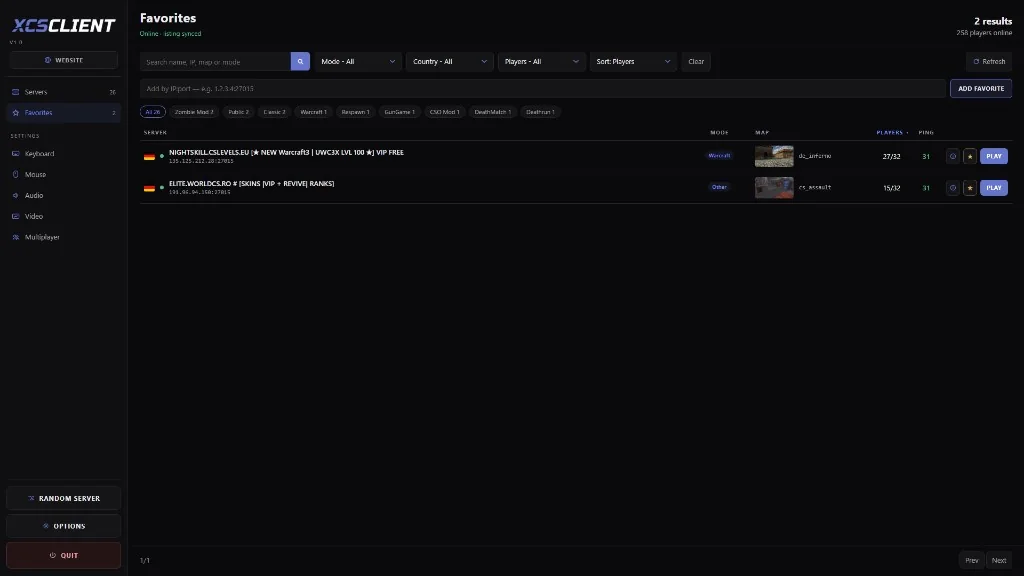Open the cs_assault map thumbnail
Screen dimensions: 1024x576
(774, 187)
